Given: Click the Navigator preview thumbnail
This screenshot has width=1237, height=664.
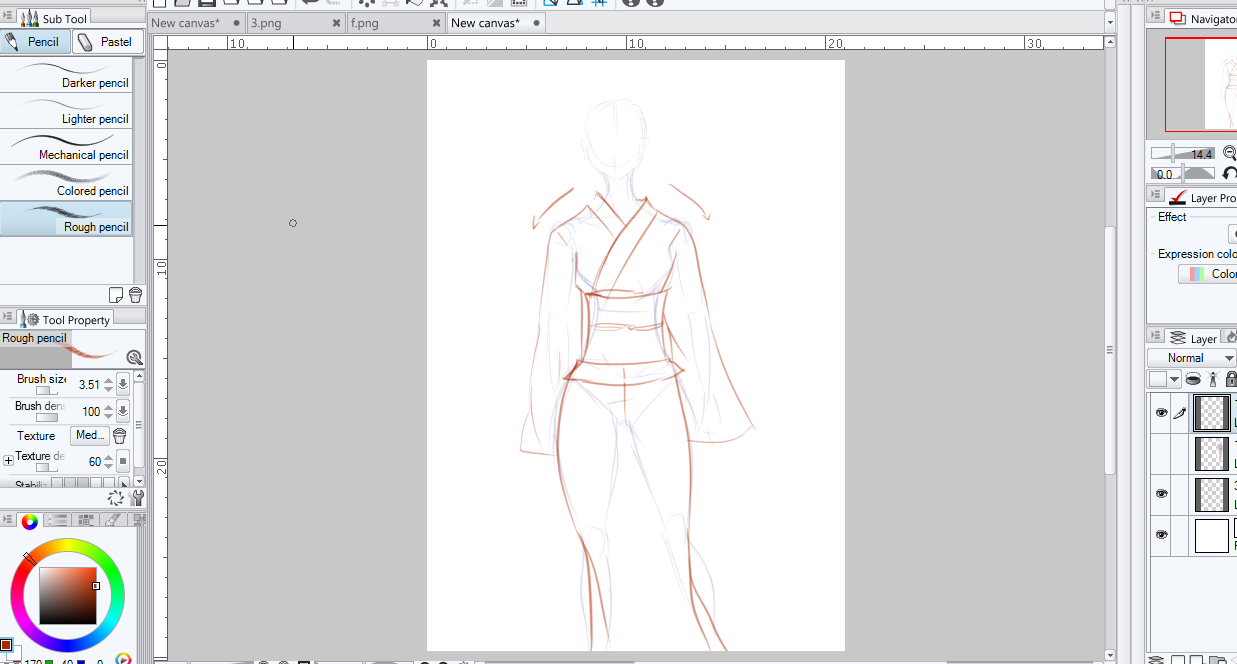Looking at the screenshot, I should pyautogui.click(x=1201, y=83).
